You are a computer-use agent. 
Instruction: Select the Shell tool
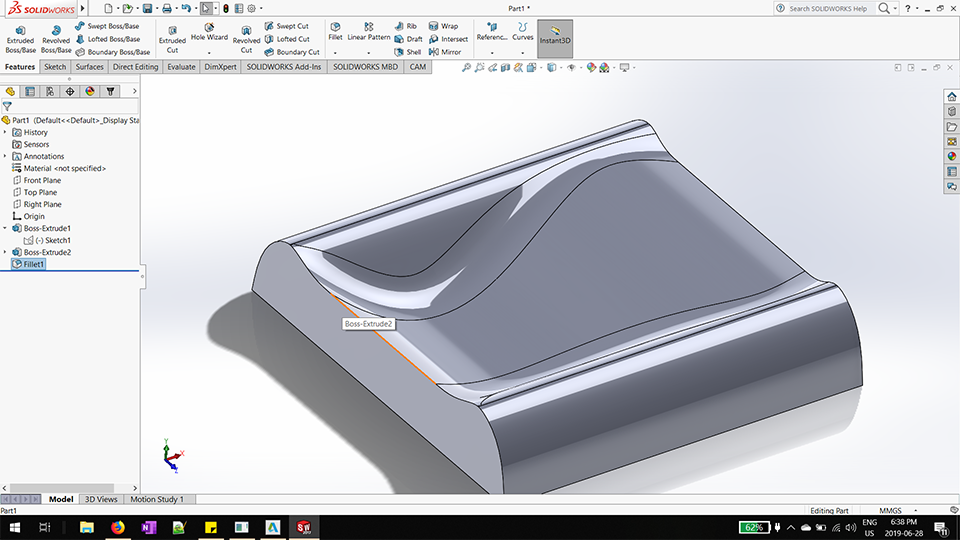[408, 52]
